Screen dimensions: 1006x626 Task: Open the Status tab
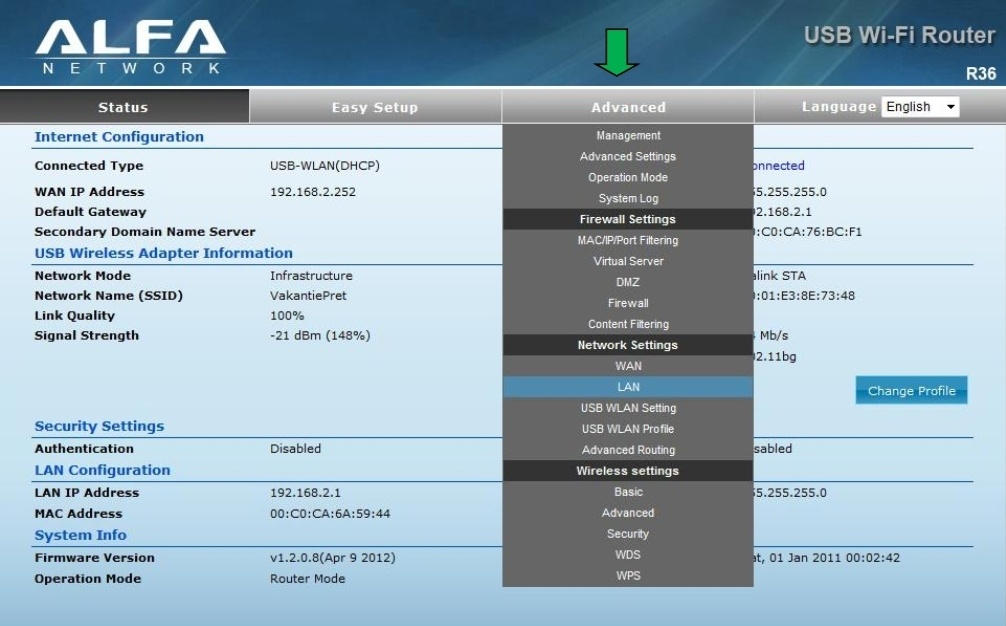pyautogui.click(x=124, y=107)
